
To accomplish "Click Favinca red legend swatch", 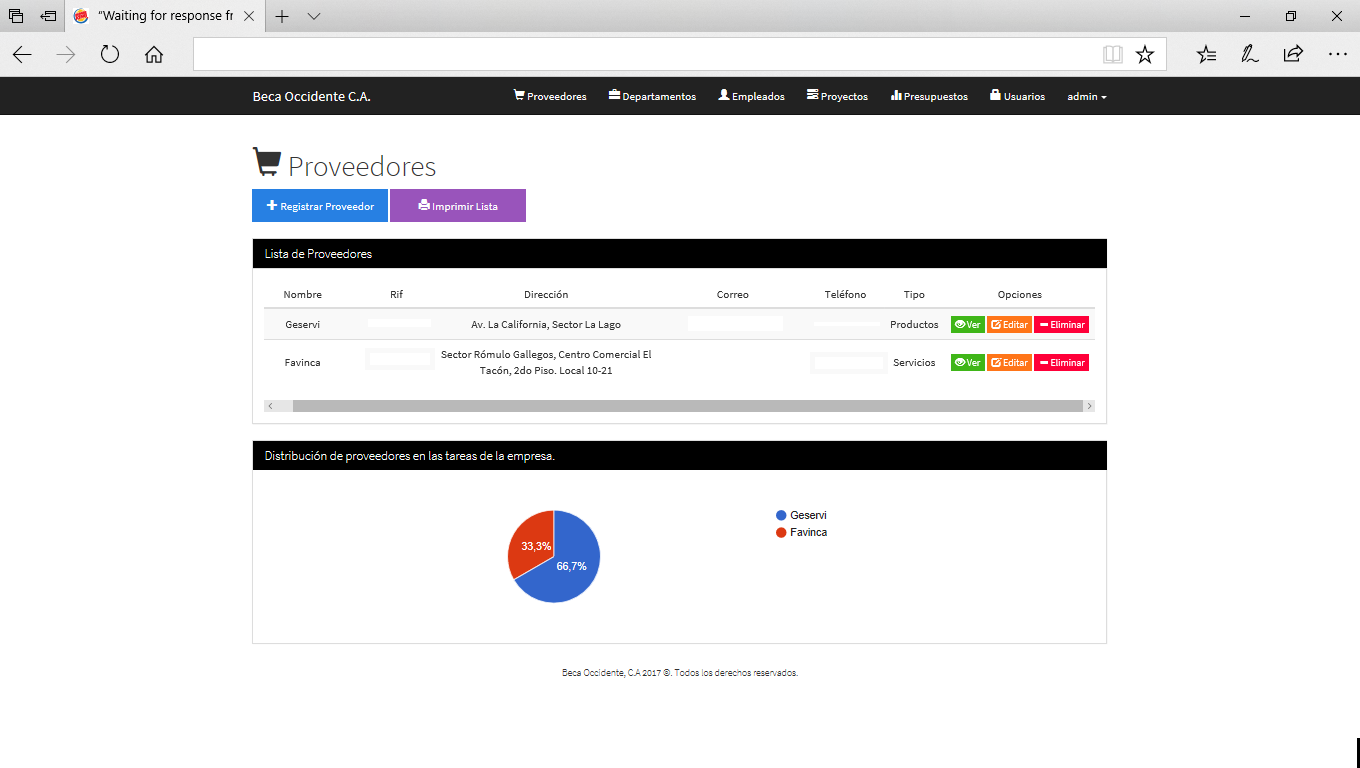I will [781, 532].
